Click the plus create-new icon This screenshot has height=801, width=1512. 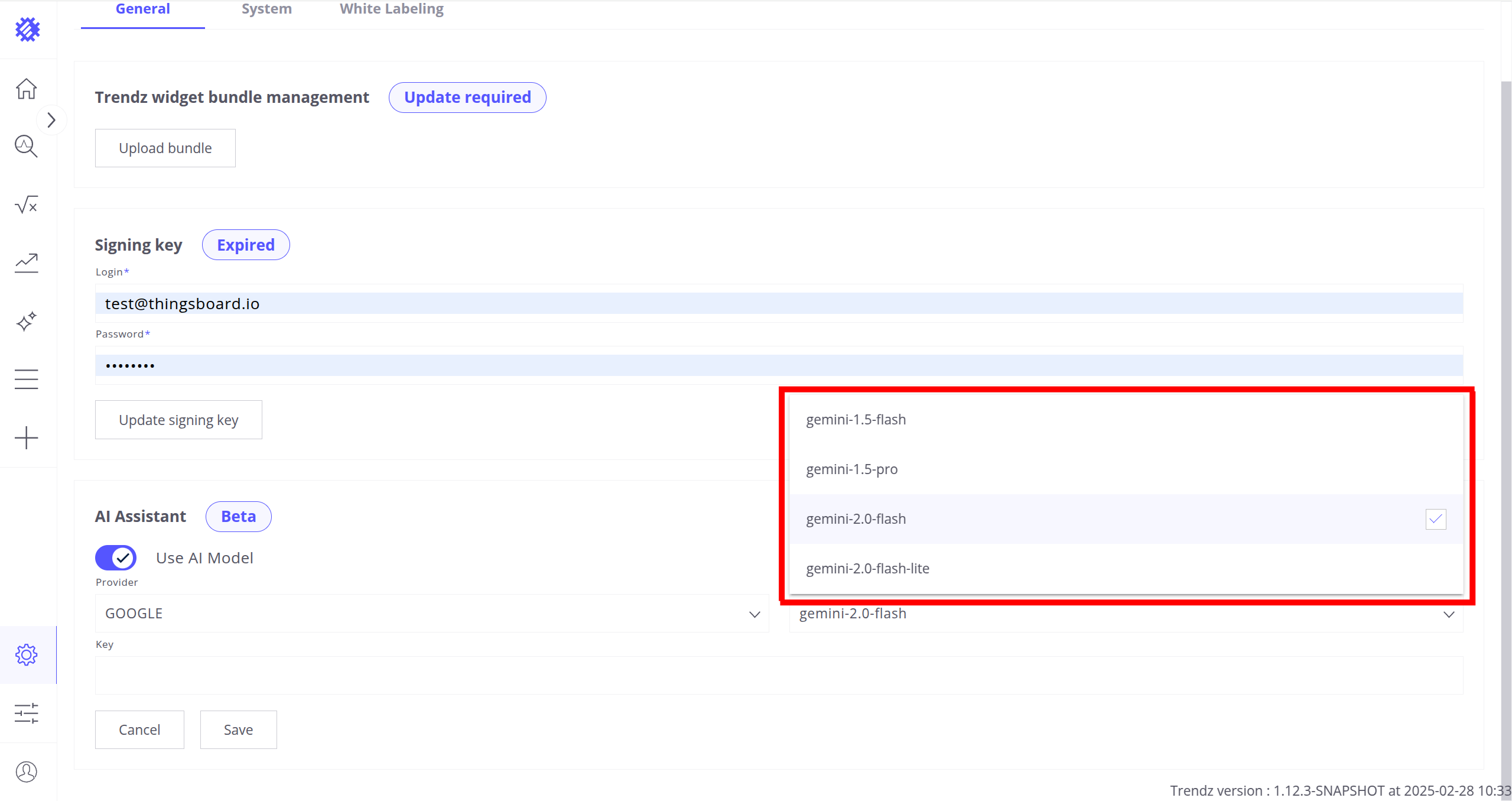[26, 437]
